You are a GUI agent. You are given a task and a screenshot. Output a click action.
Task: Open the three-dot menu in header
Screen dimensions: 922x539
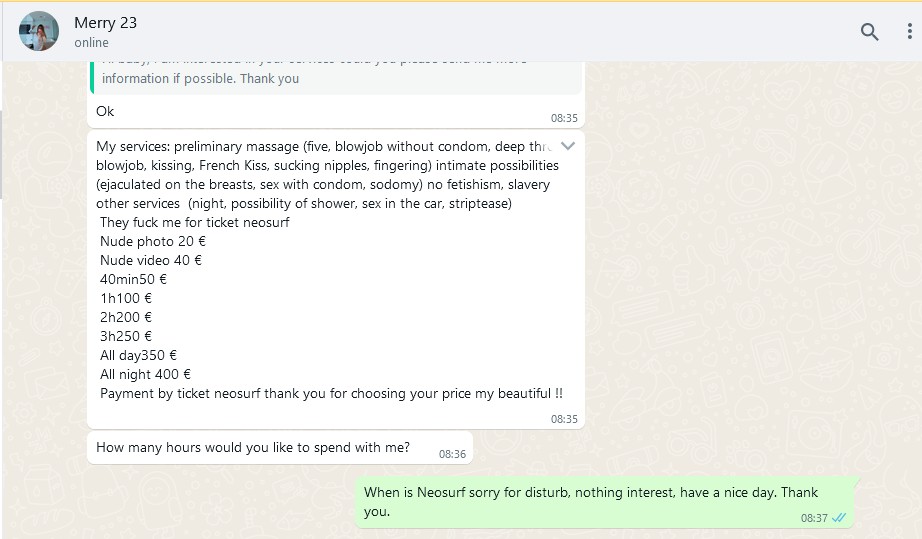tap(909, 32)
